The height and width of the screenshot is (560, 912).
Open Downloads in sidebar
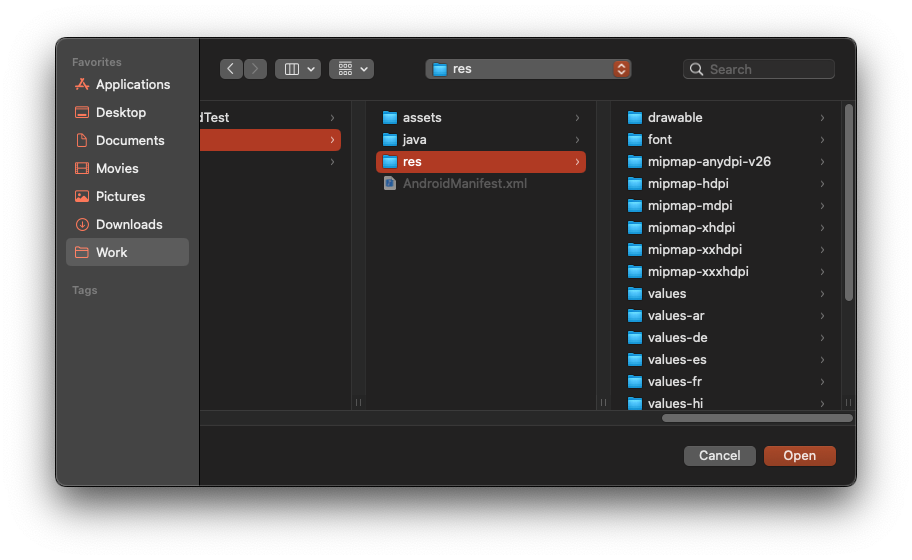(x=127, y=224)
